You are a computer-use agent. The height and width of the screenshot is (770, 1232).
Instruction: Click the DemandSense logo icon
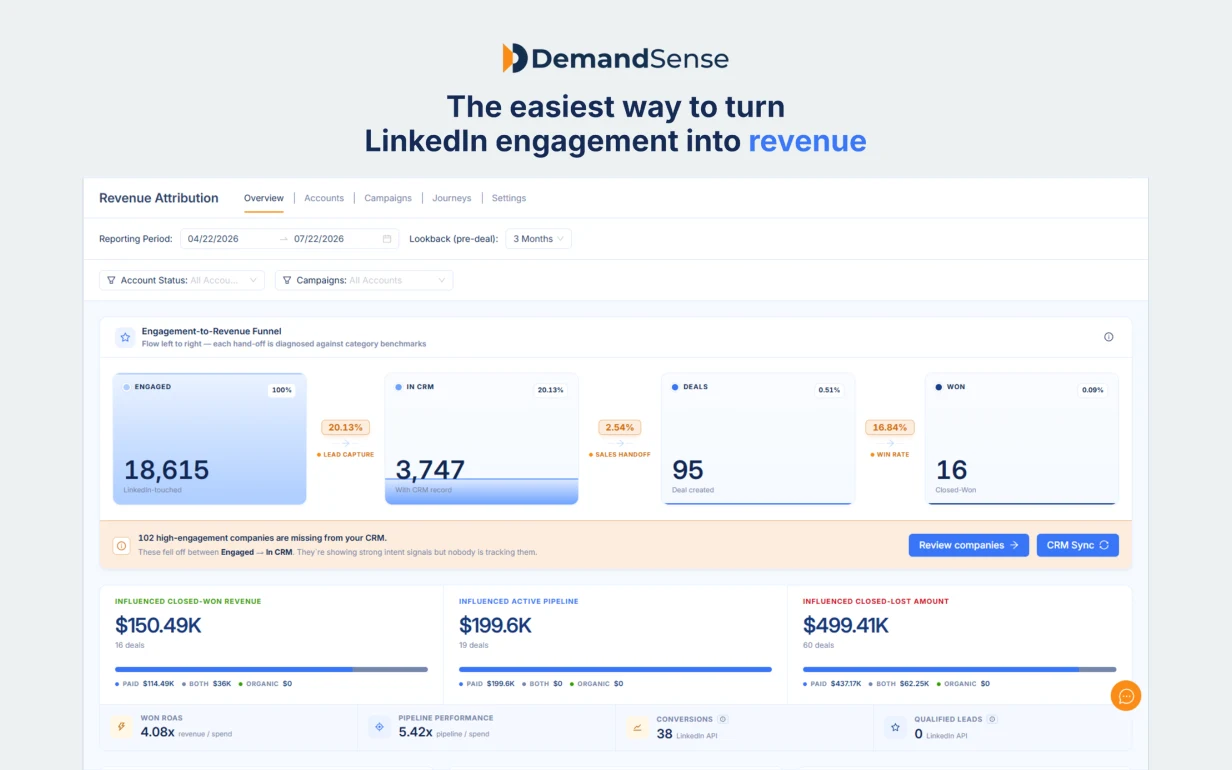pyautogui.click(x=514, y=58)
